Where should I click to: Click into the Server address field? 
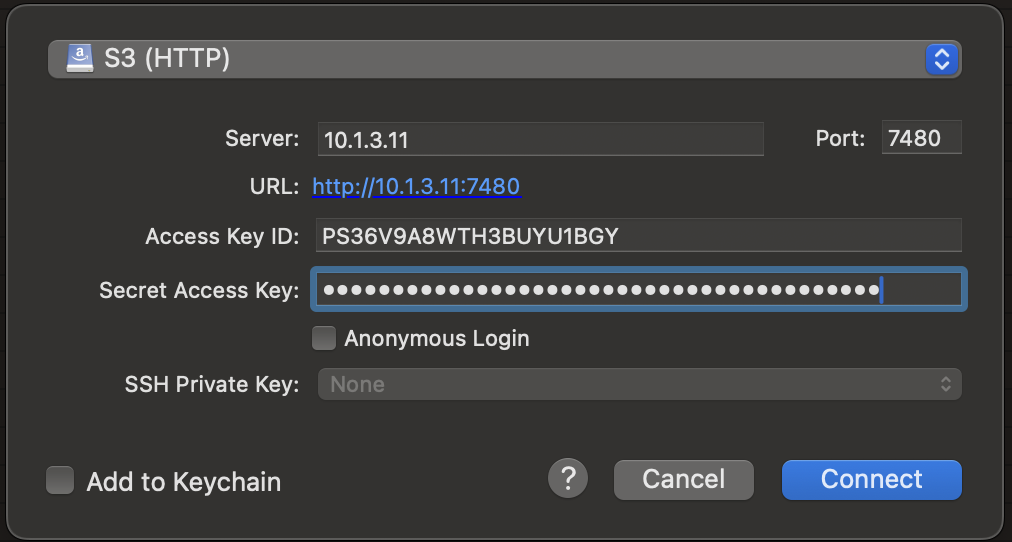(x=541, y=139)
